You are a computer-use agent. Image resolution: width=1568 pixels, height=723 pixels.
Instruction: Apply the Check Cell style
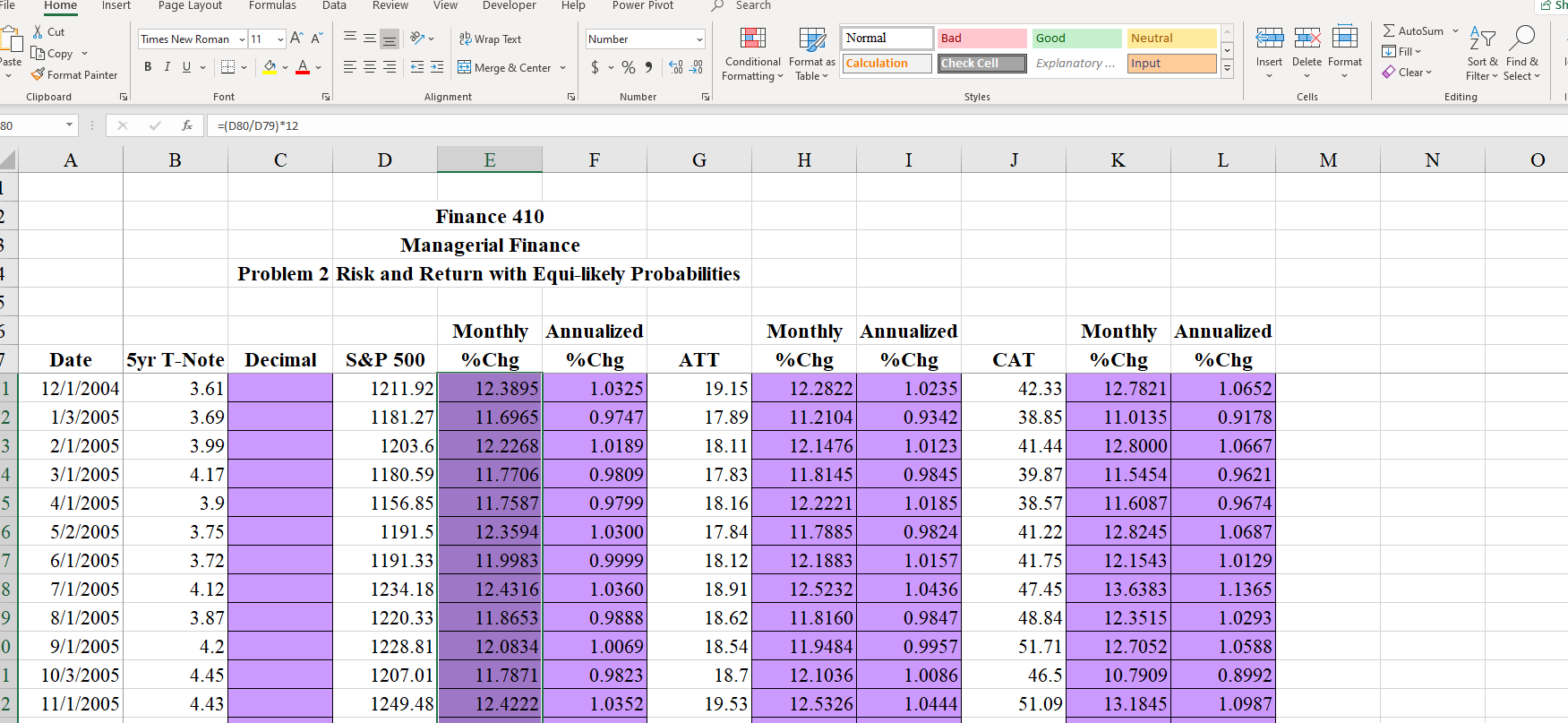click(982, 64)
